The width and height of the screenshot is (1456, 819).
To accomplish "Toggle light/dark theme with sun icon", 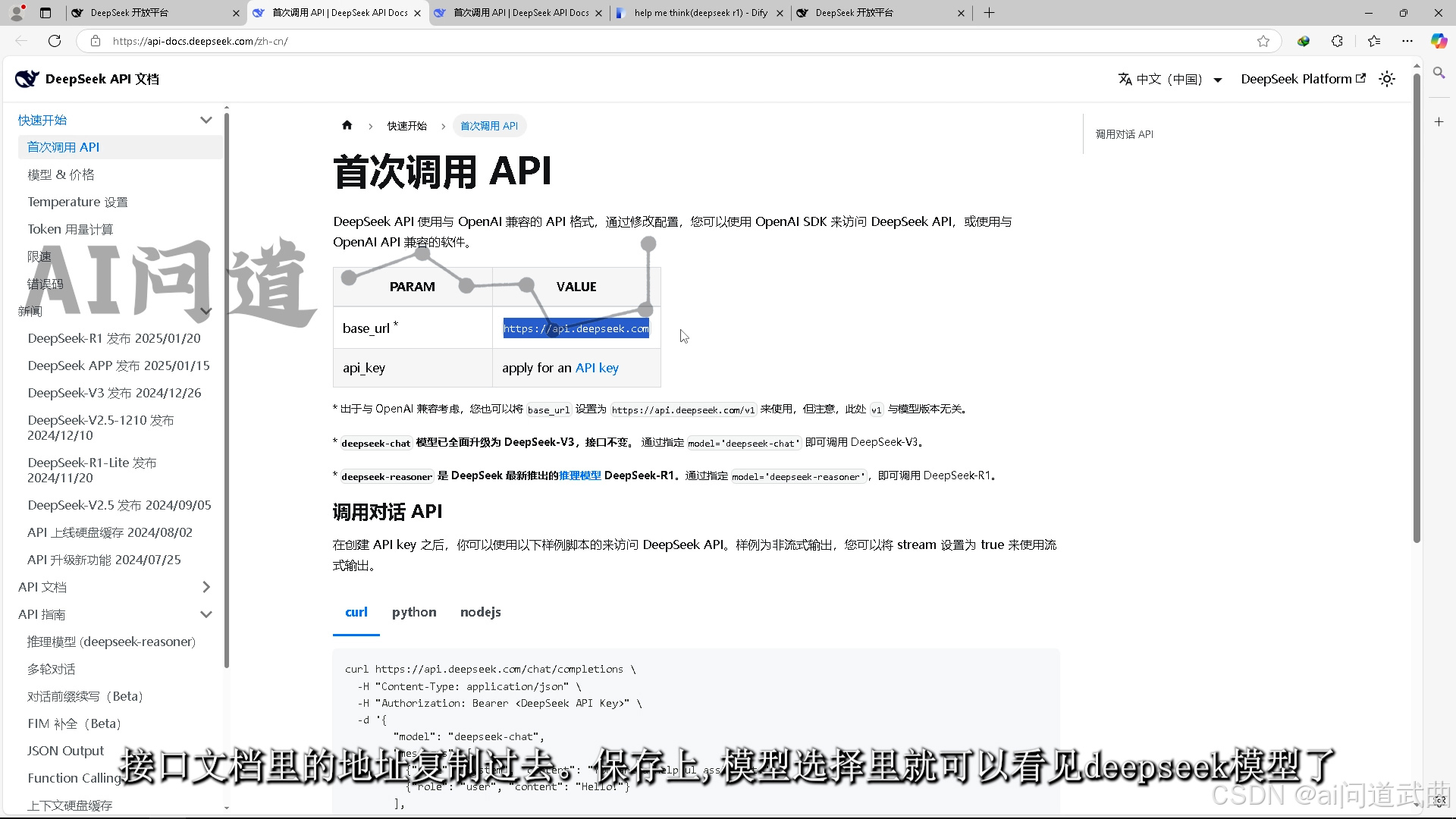I will (x=1387, y=79).
